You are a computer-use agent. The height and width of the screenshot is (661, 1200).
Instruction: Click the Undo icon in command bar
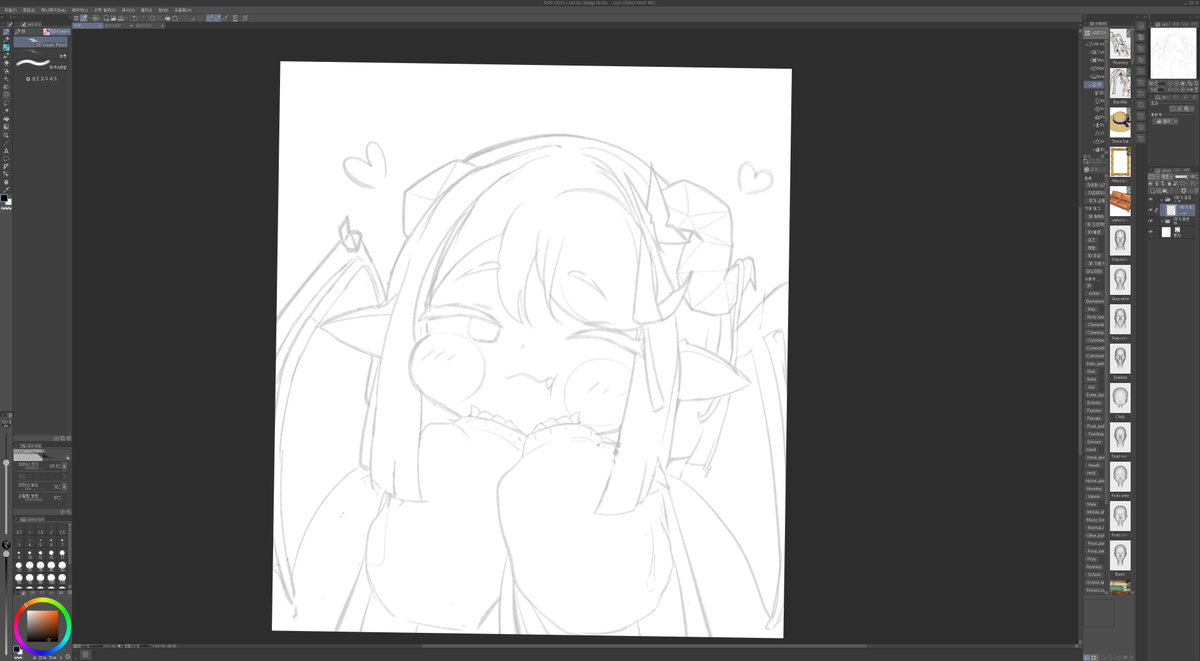coord(134,18)
